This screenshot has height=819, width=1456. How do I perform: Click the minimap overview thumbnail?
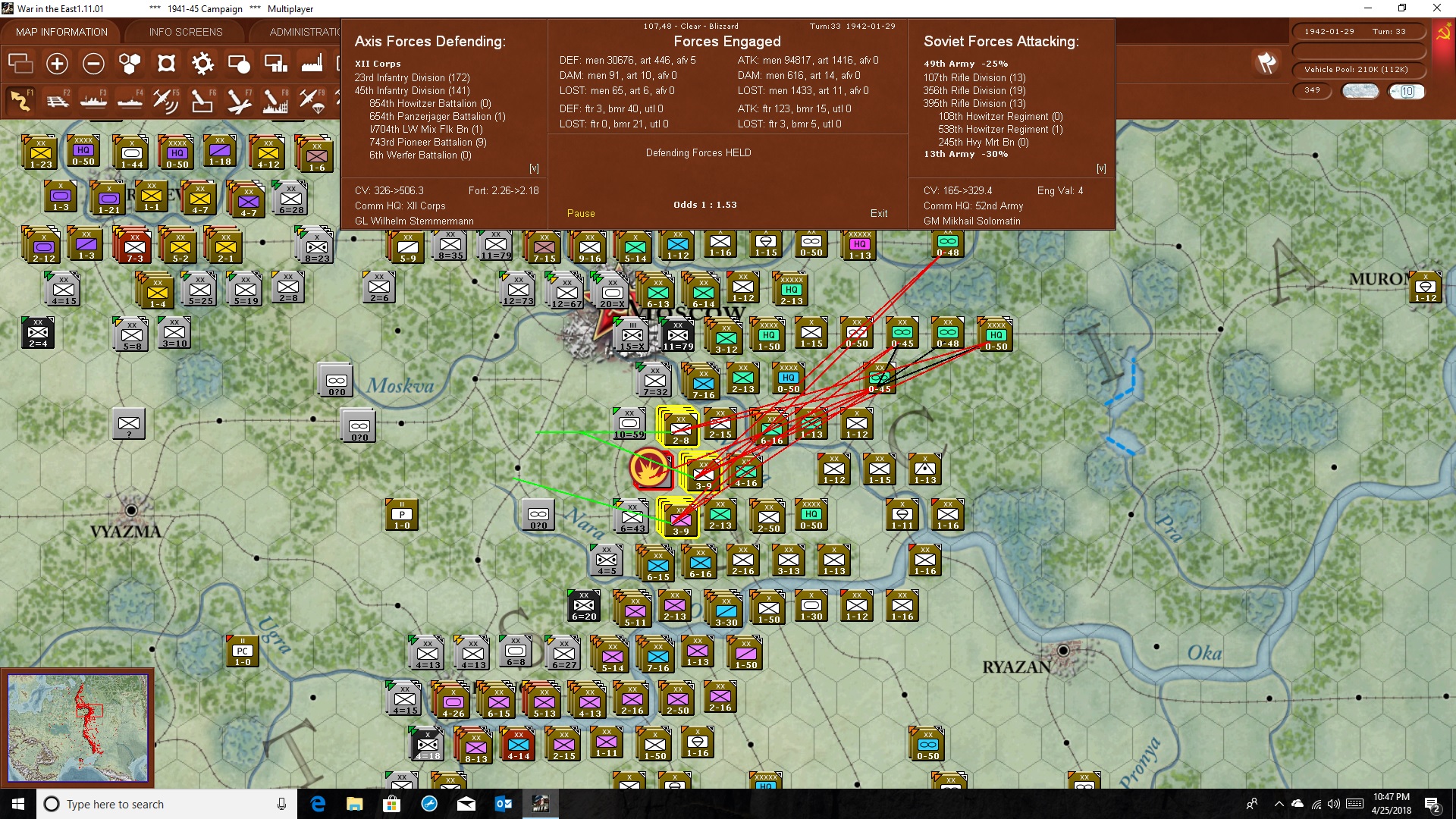pos(78,728)
